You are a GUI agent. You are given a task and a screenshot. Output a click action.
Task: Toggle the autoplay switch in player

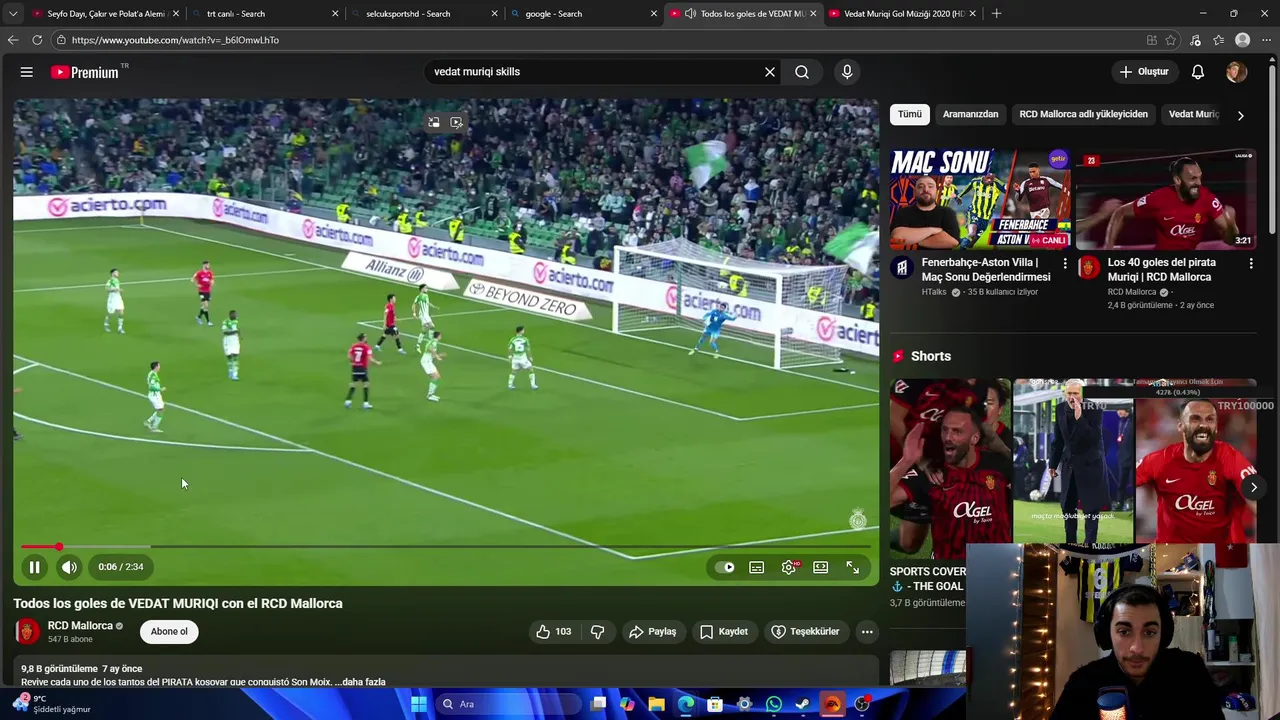tap(724, 567)
